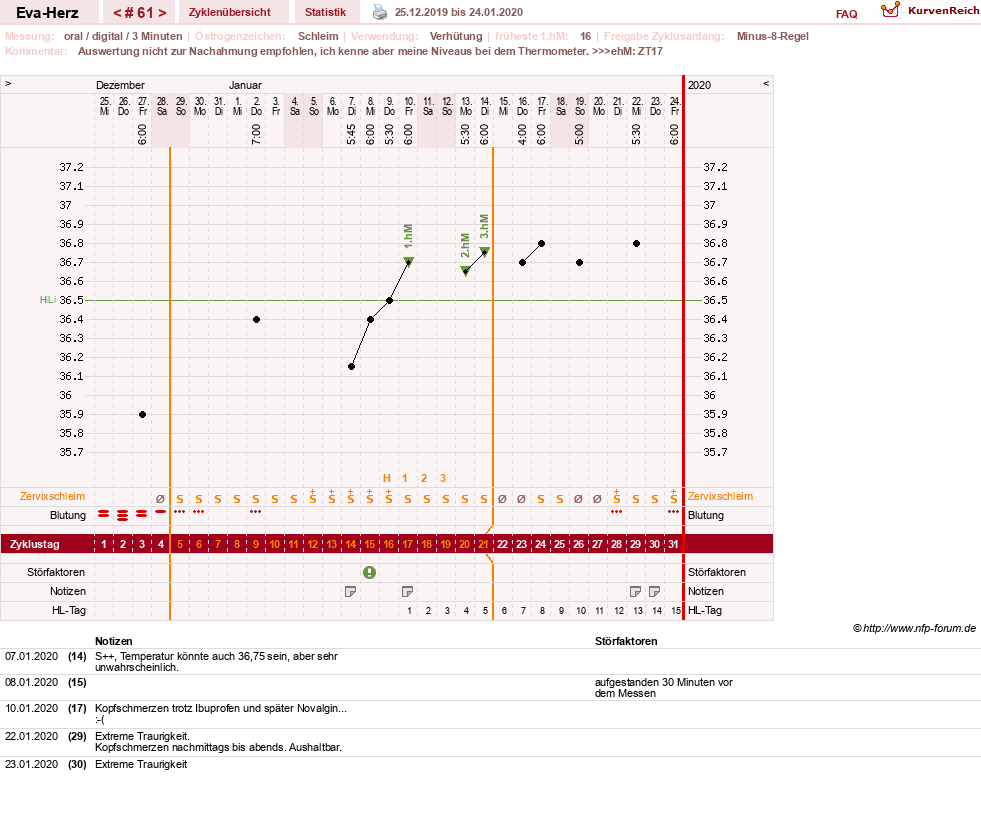Click the Verhütung value
Image resolution: width=981 pixels, height=816 pixels.
[x=456, y=36]
